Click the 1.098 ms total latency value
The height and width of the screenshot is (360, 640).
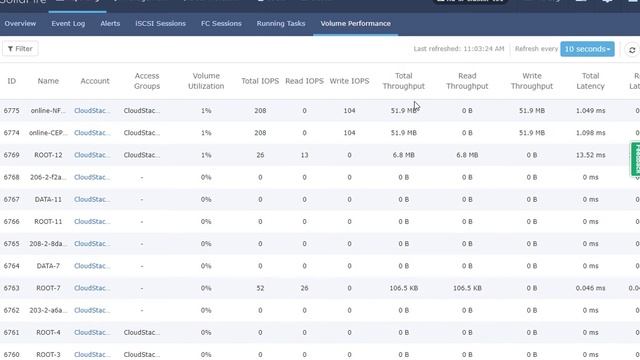coord(590,133)
